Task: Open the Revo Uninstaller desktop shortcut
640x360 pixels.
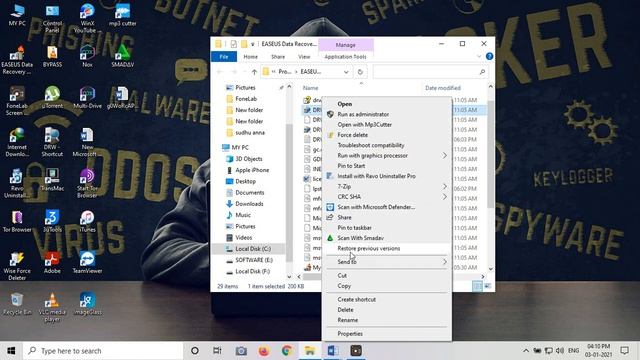Action: pos(17,183)
